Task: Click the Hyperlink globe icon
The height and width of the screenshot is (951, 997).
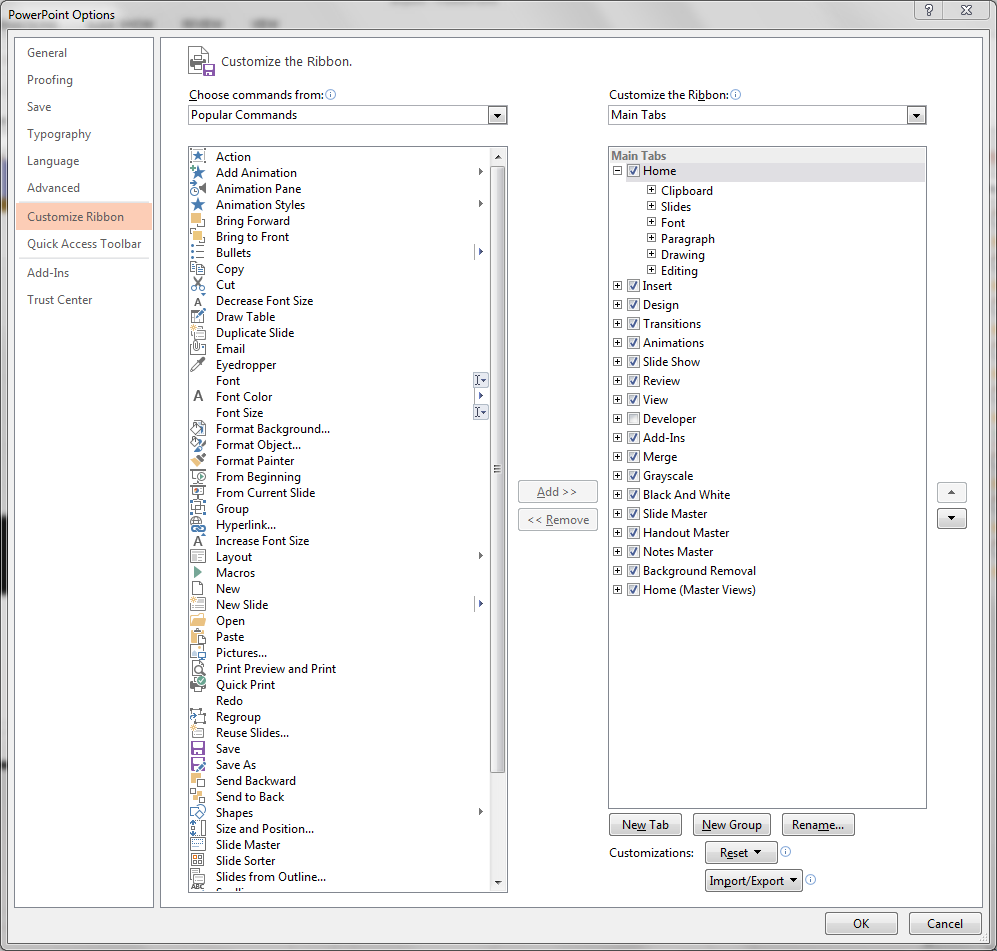Action: pos(198,524)
